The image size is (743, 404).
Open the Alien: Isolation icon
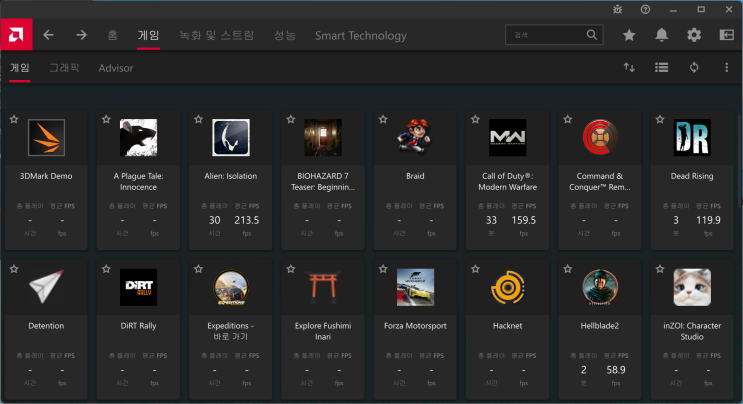(x=231, y=137)
